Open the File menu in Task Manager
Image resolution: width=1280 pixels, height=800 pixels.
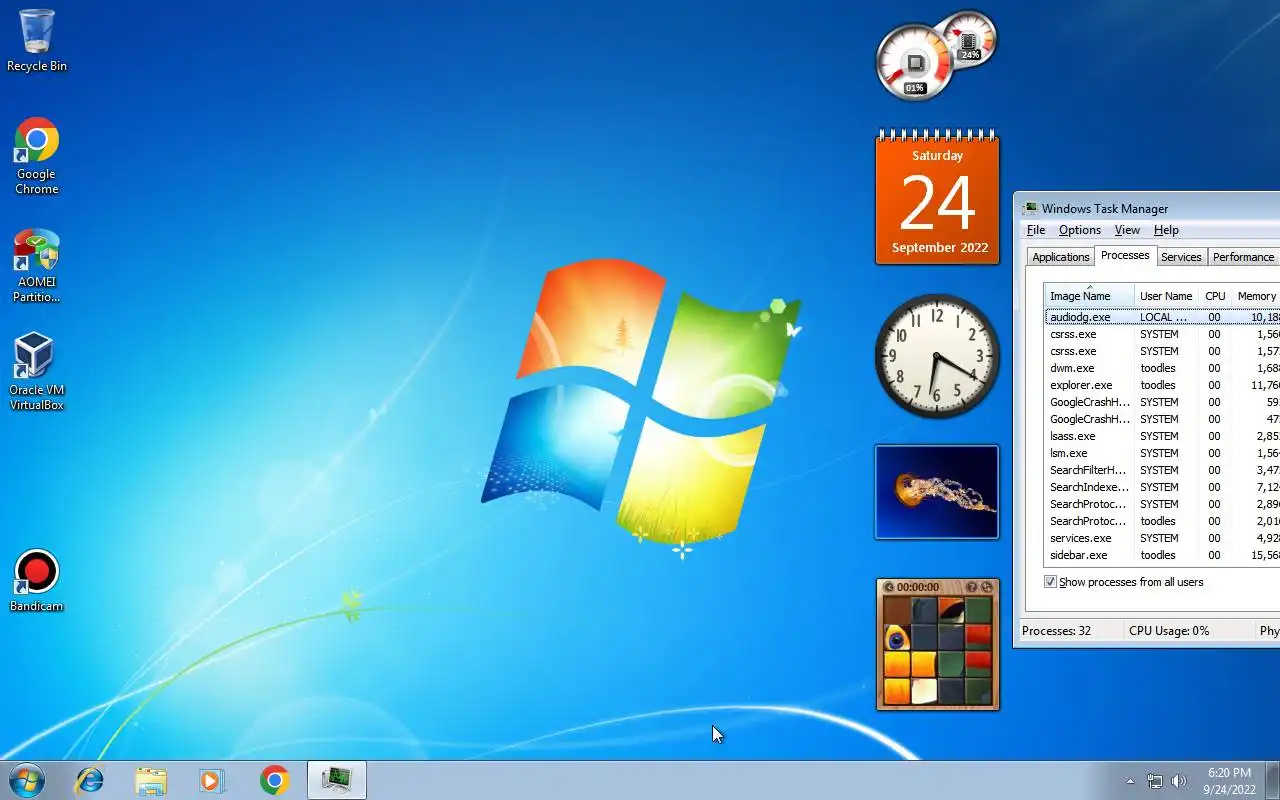[1036, 230]
